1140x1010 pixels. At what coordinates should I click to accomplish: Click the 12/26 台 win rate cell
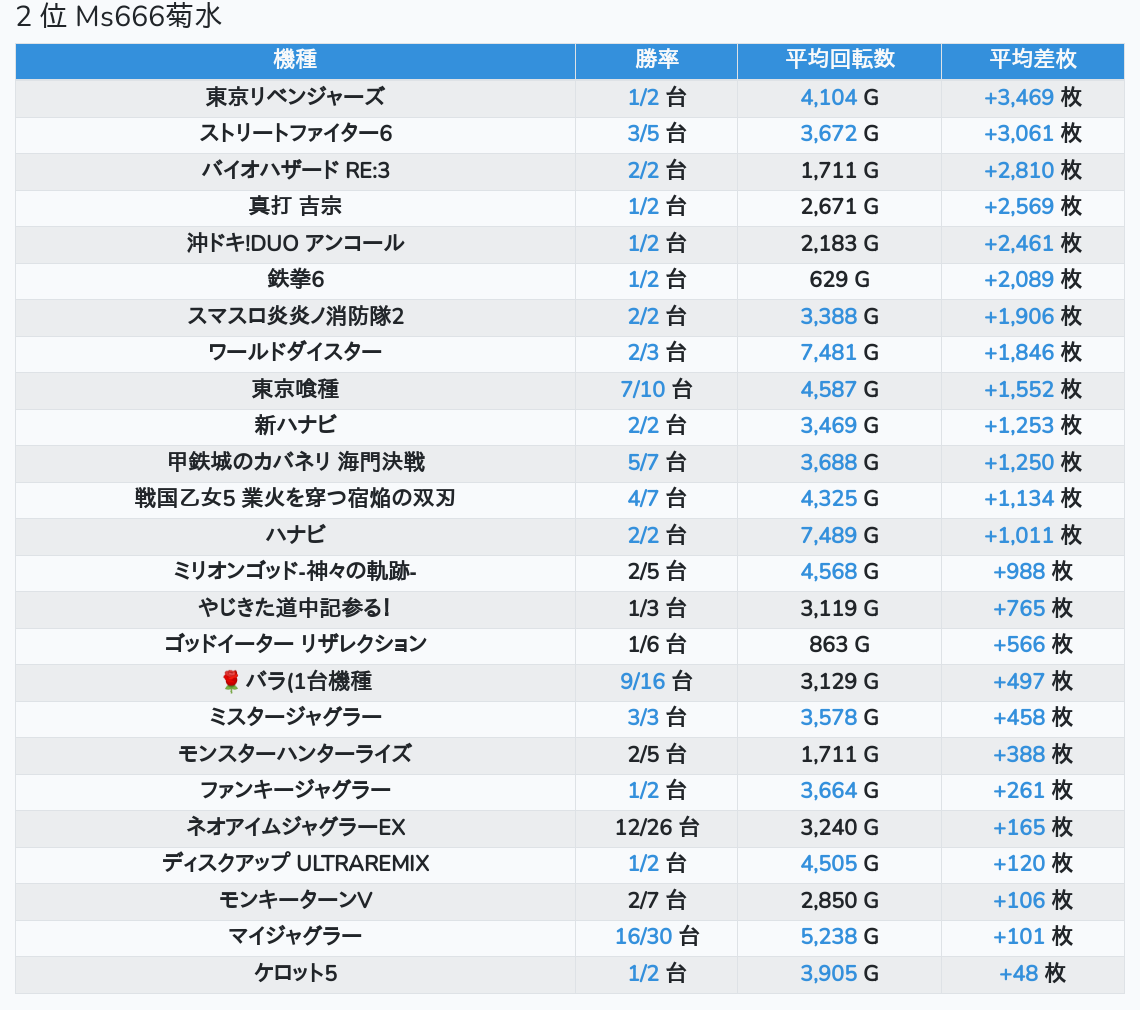pos(657,827)
